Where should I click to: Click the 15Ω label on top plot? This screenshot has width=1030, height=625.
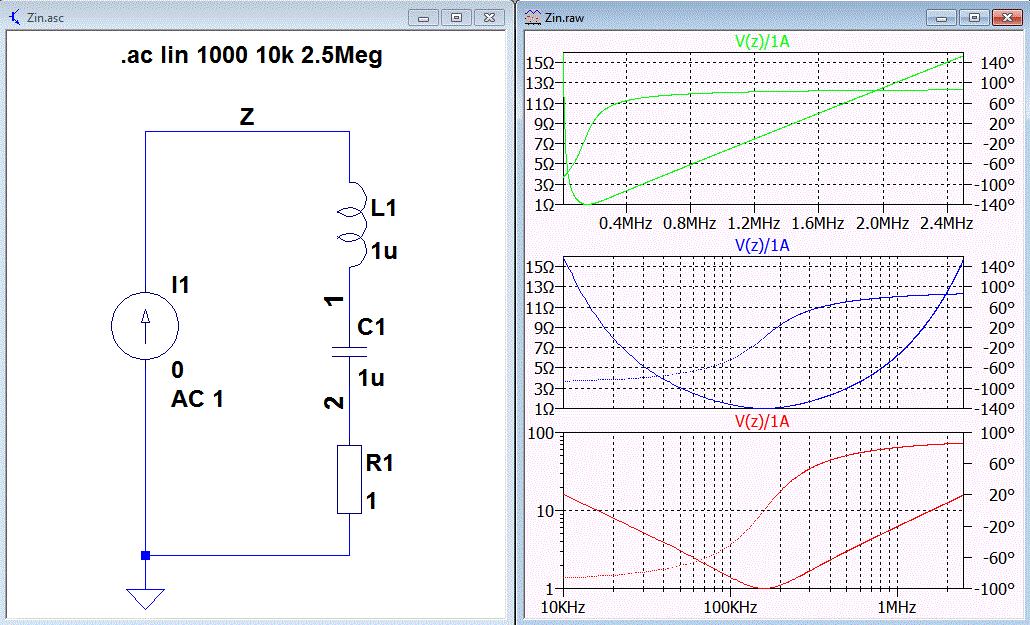coord(541,63)
